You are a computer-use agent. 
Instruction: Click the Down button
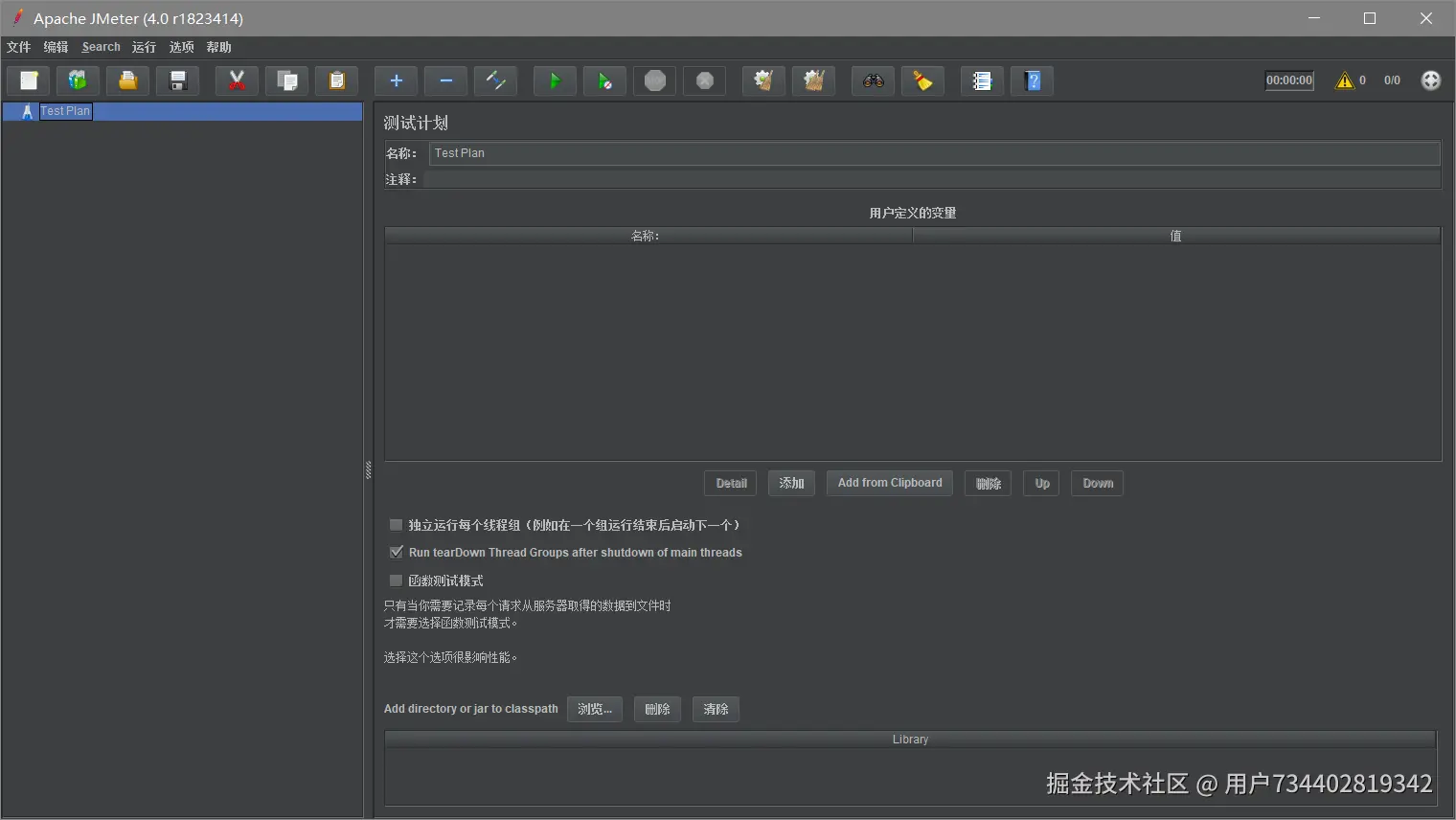tap(1098, 484)
